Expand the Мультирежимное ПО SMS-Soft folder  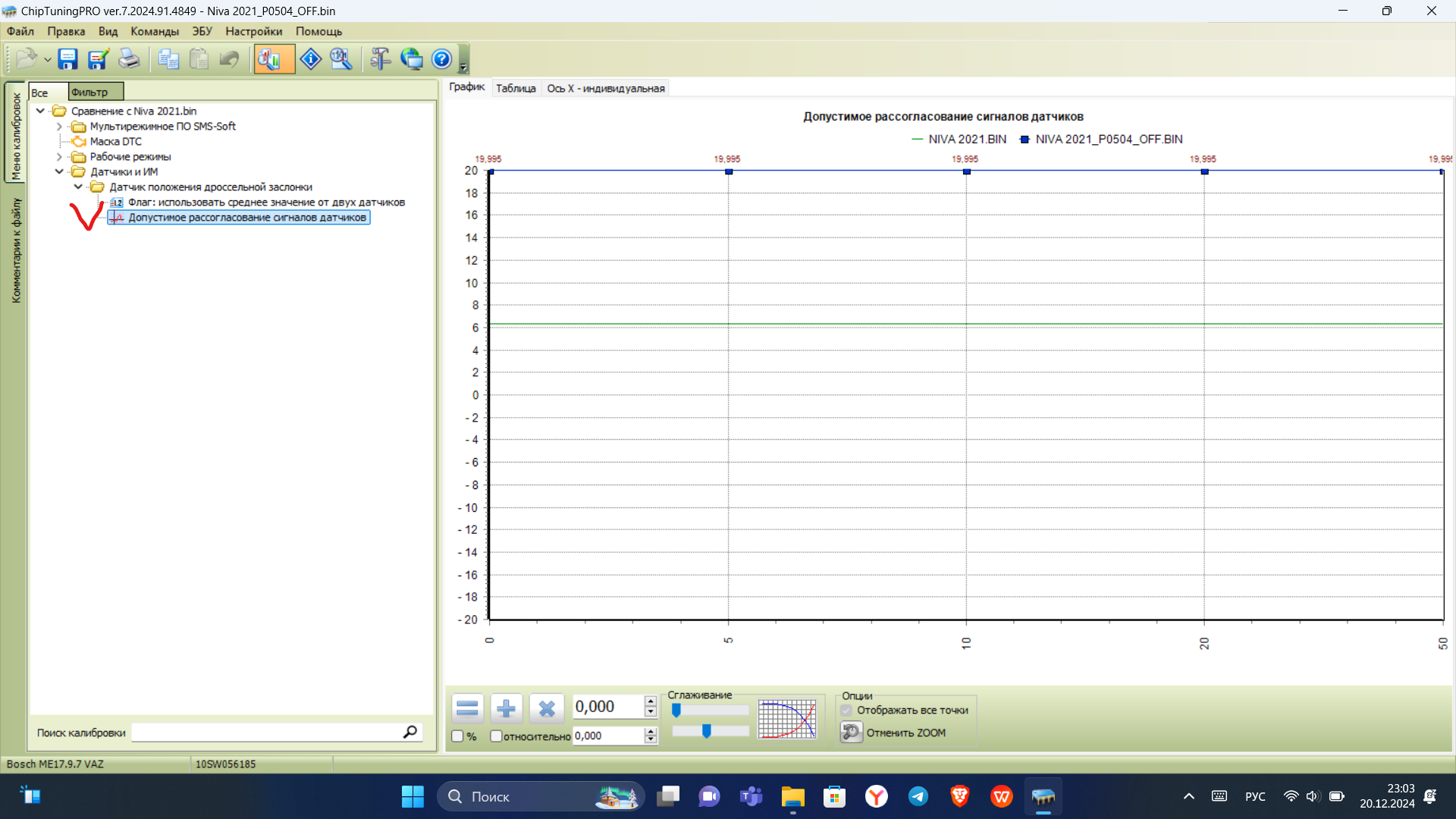coord(59,127)
